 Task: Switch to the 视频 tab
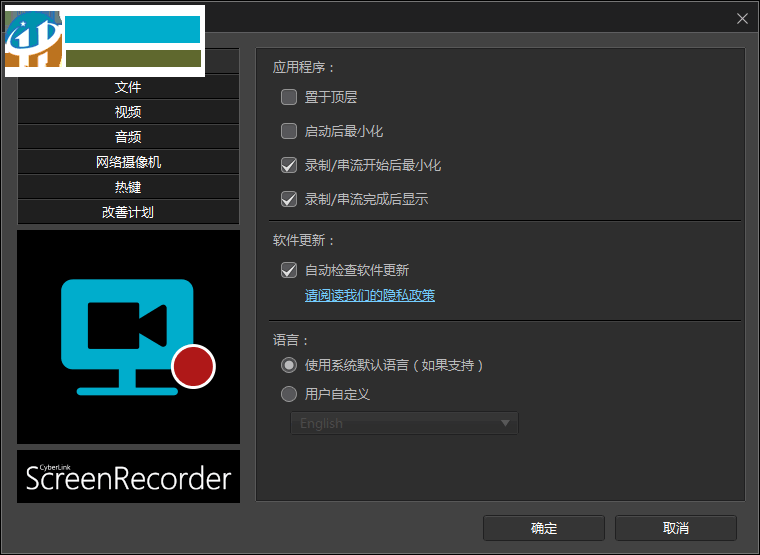coord(128,112)
